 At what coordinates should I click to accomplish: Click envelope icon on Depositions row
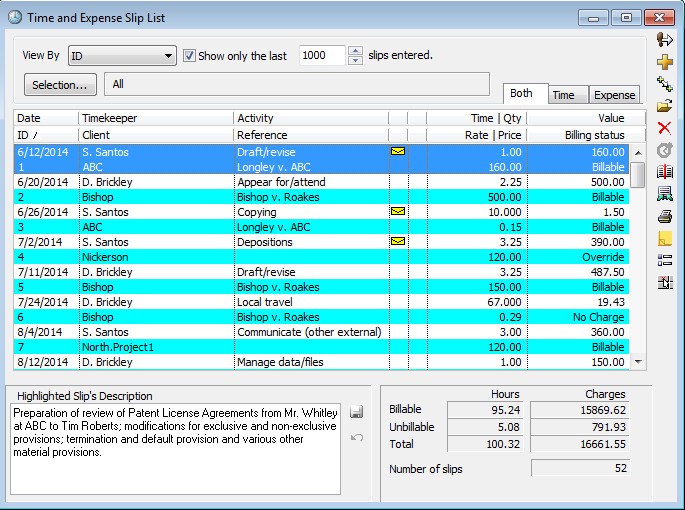pos(398,241)
